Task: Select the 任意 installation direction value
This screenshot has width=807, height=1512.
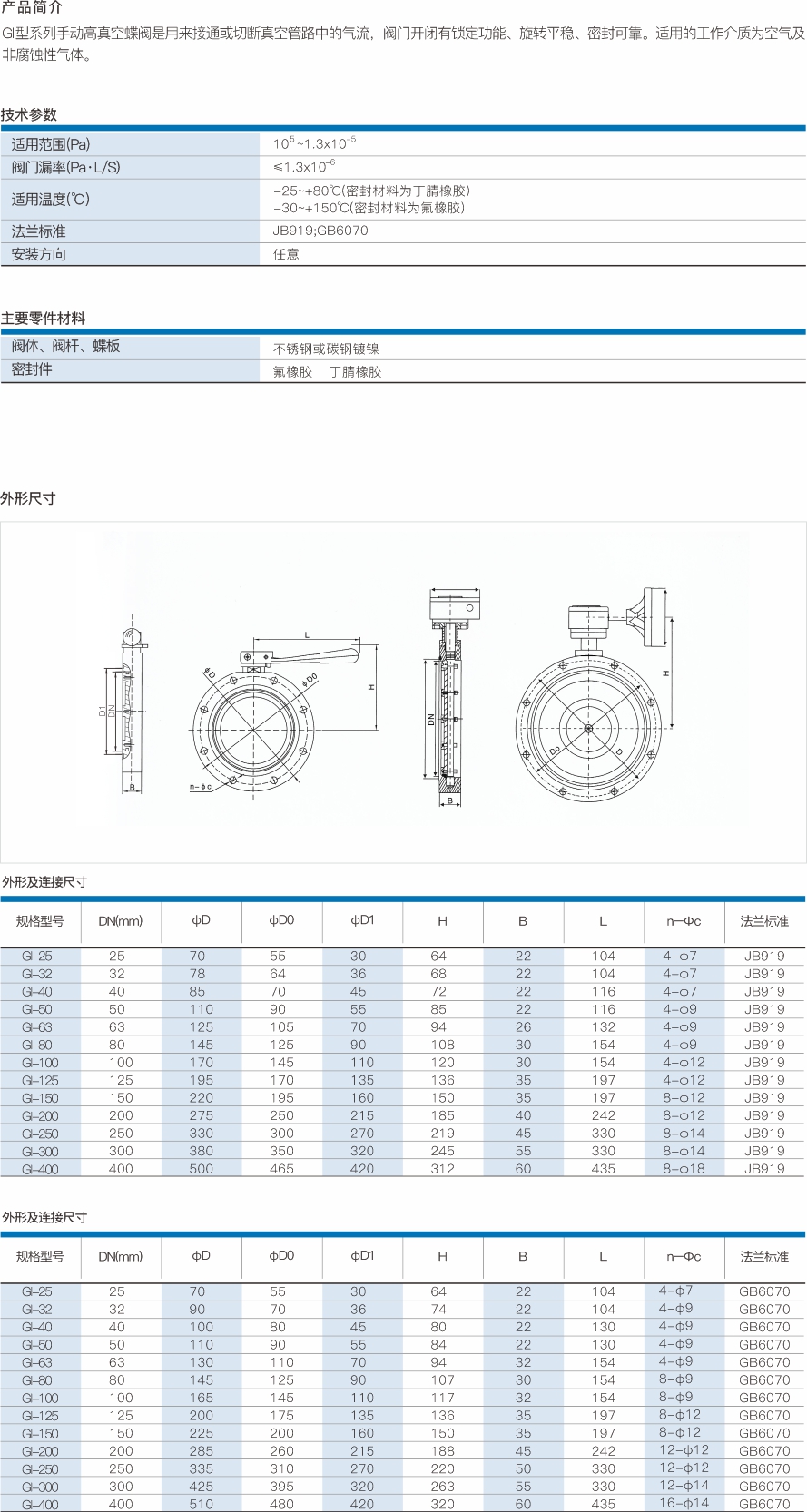Action: (286, 254)
